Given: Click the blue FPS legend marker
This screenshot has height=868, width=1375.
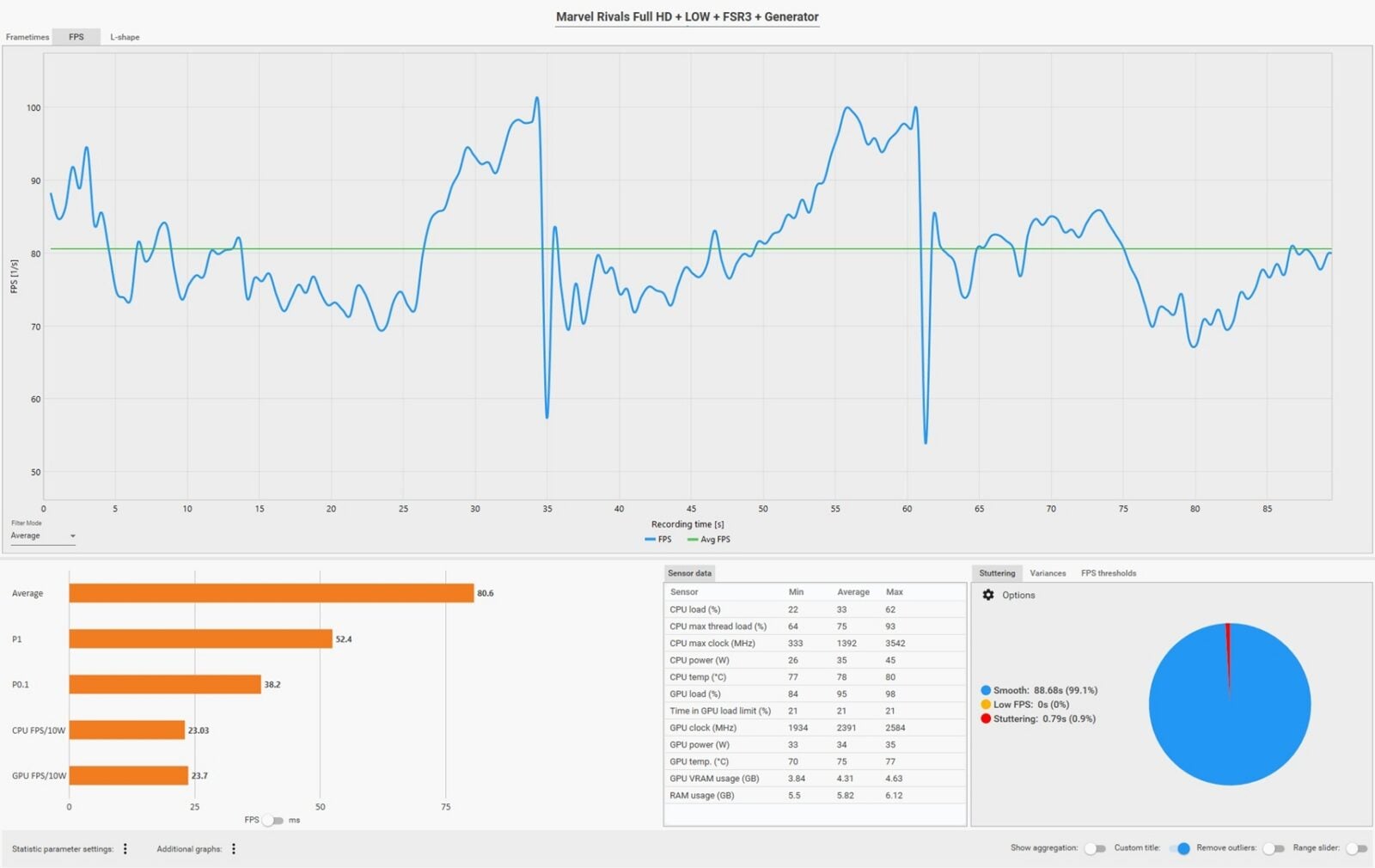Looking at the screenshot, I should (651, 540).
